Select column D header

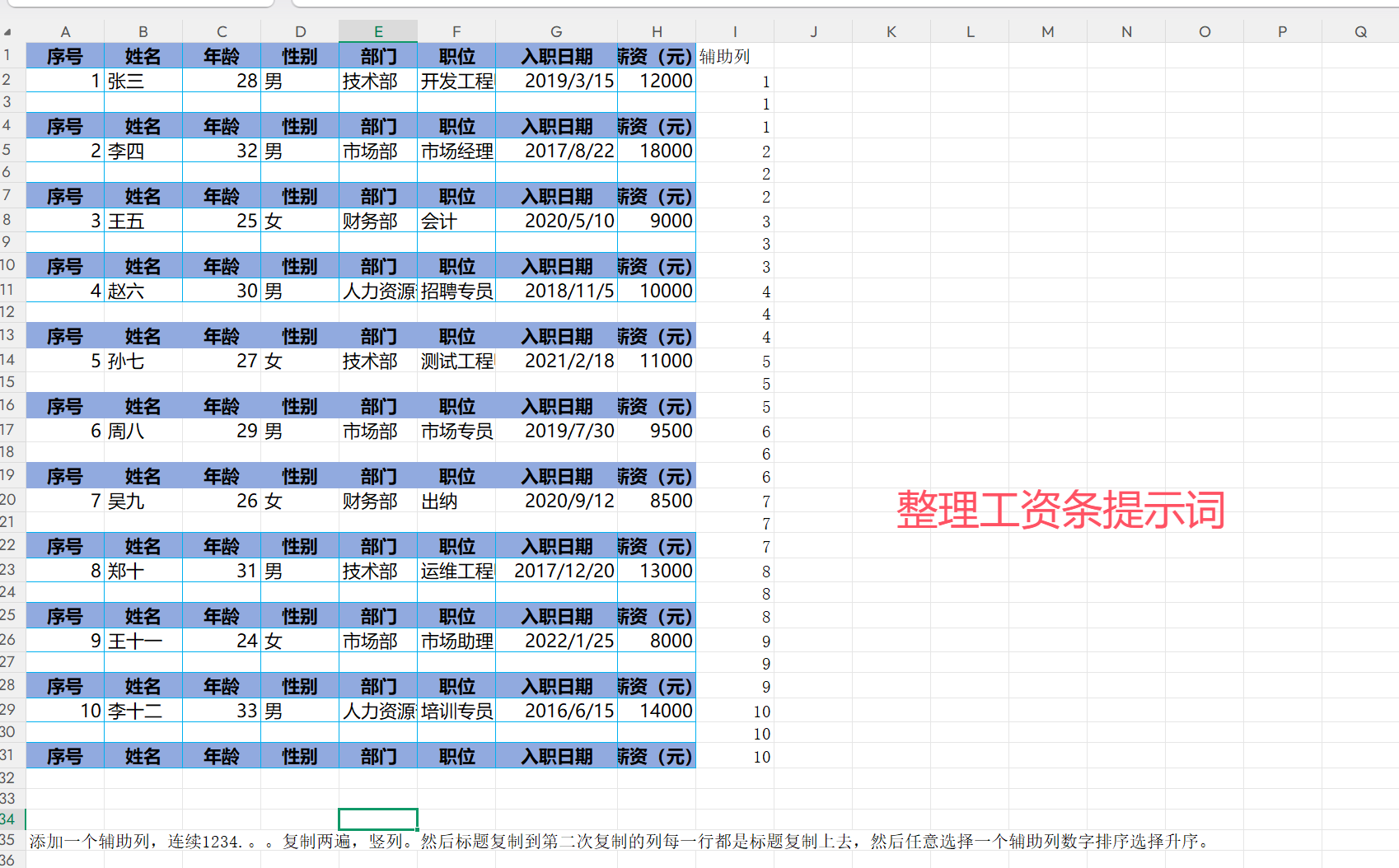pyautogui.click(x=300, y=31)
